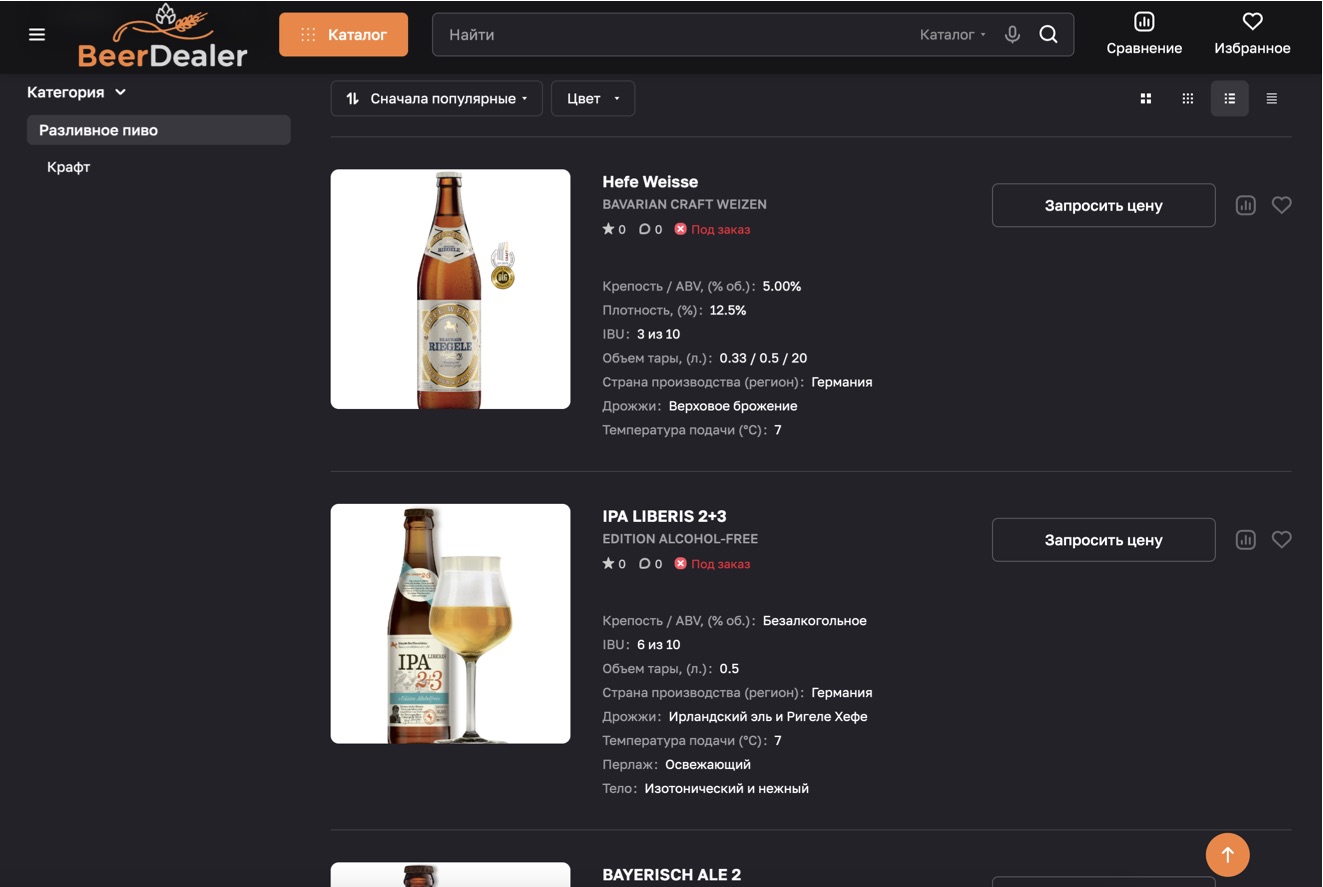Open the Каталог search scope dropdown
1323x887 pixels.
953,34
